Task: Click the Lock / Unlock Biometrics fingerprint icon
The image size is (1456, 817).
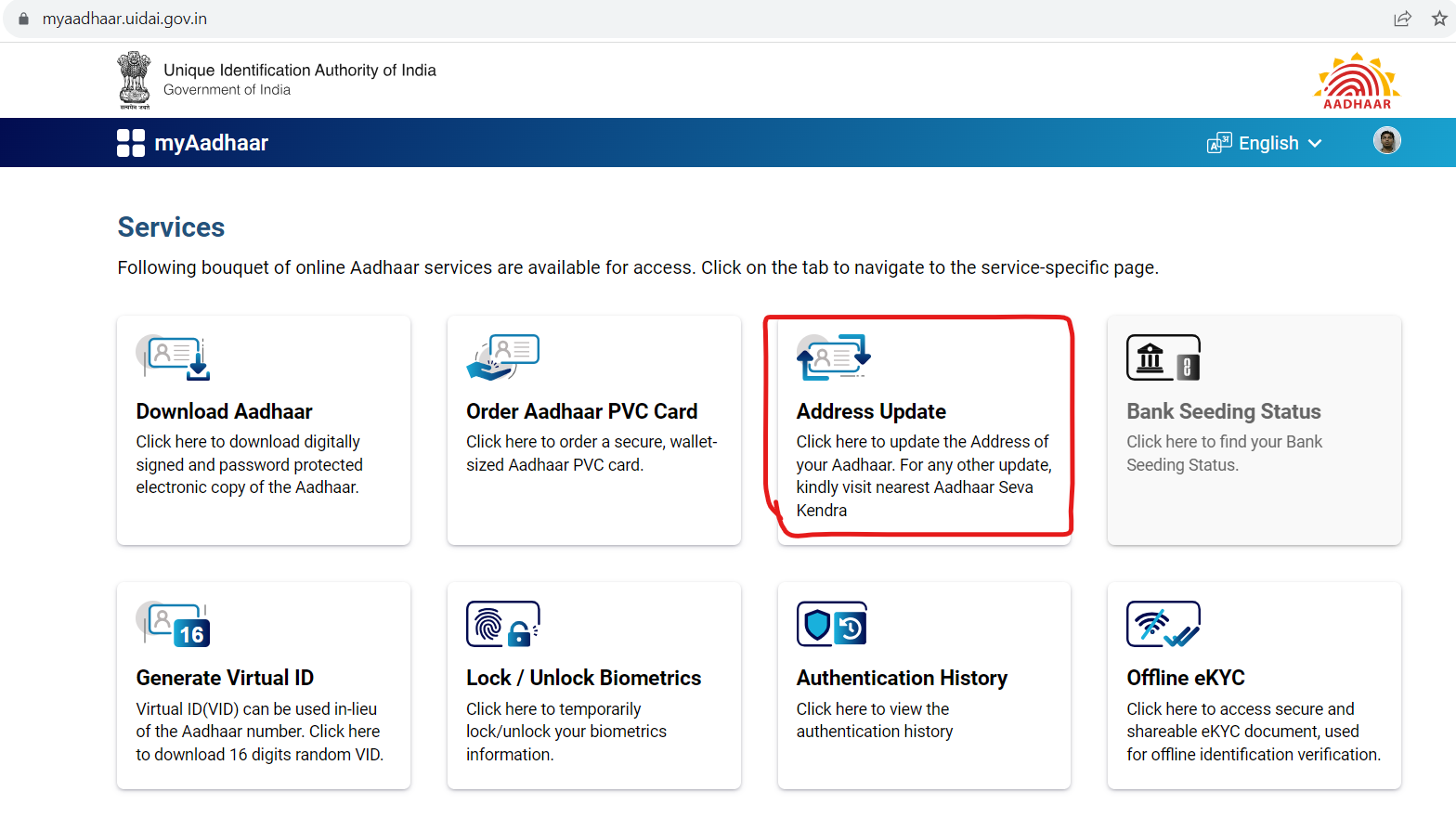Action: point(502,624)
